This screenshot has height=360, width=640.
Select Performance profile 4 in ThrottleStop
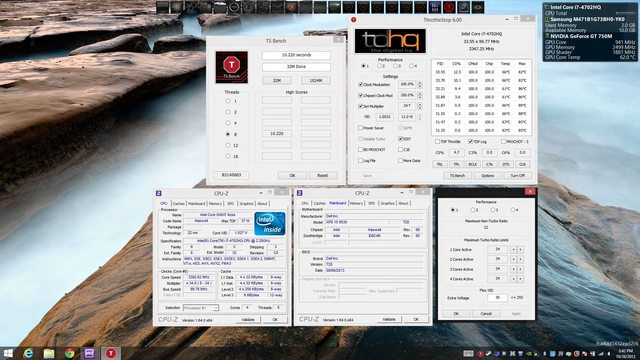point(411,66)
